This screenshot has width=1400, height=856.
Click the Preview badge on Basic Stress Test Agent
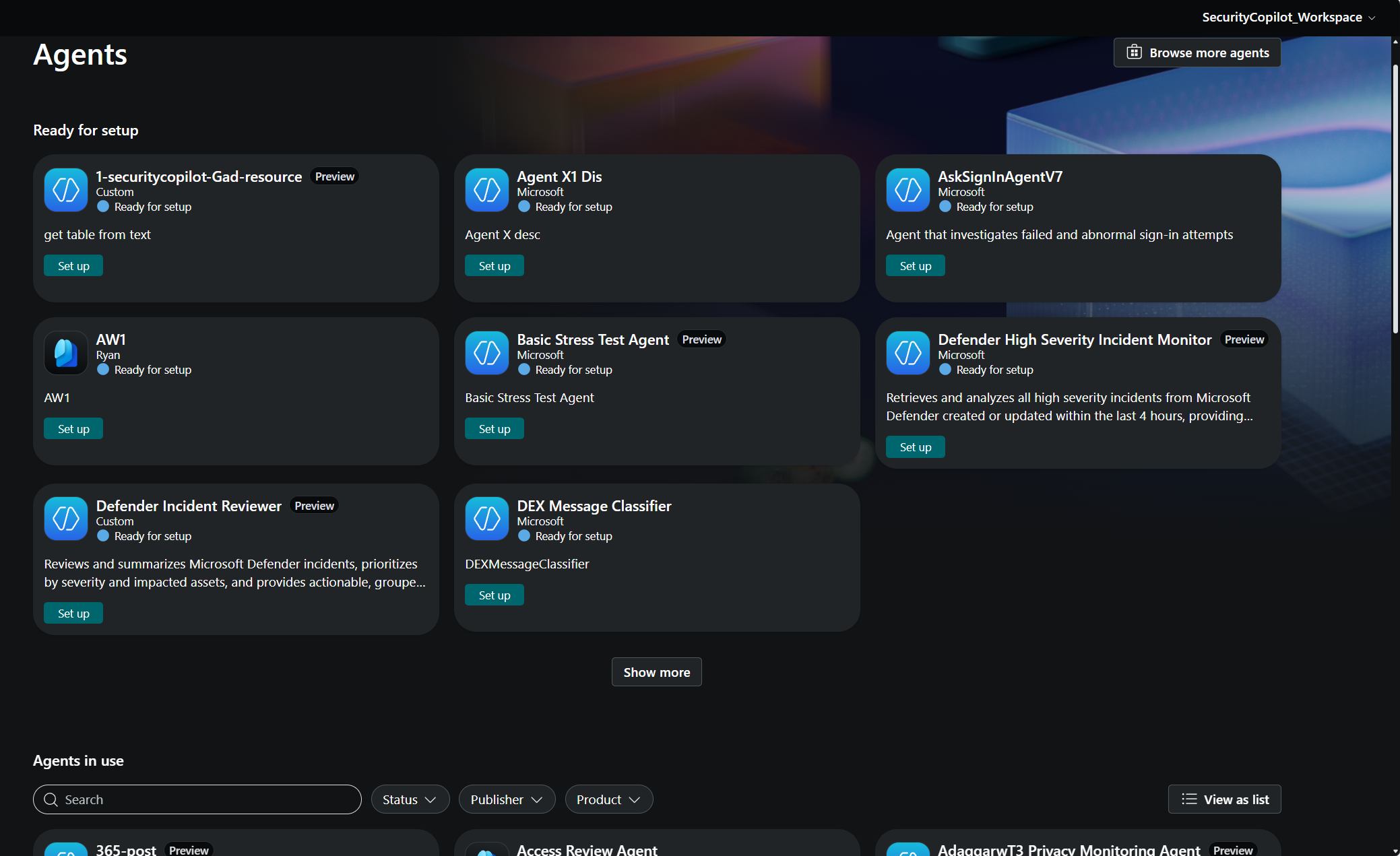click(x=702, y=339)
